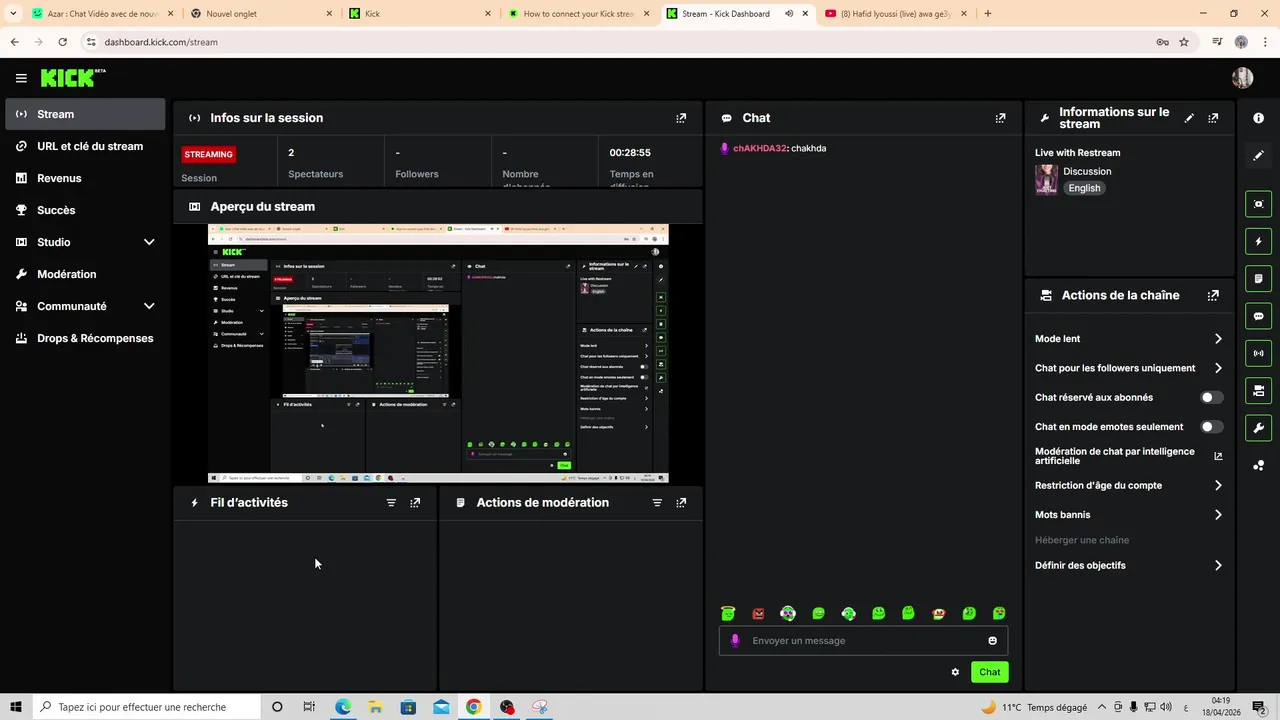Pop out the Chat panel
The height and width of the screenshot is (720, 1280).
pos(1000,118)
